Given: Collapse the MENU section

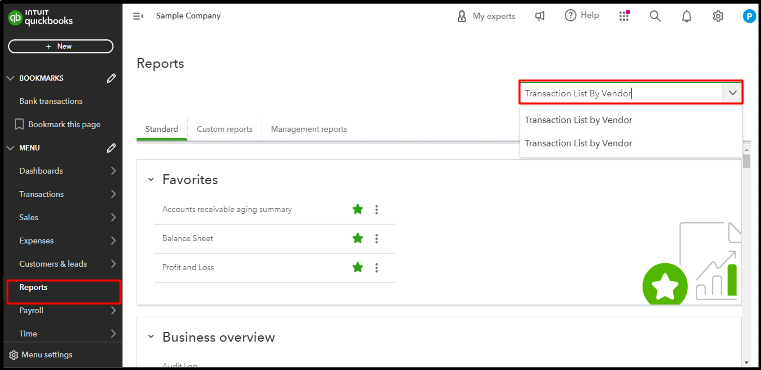Looking at the screenshot, I should tap(11, 148).
